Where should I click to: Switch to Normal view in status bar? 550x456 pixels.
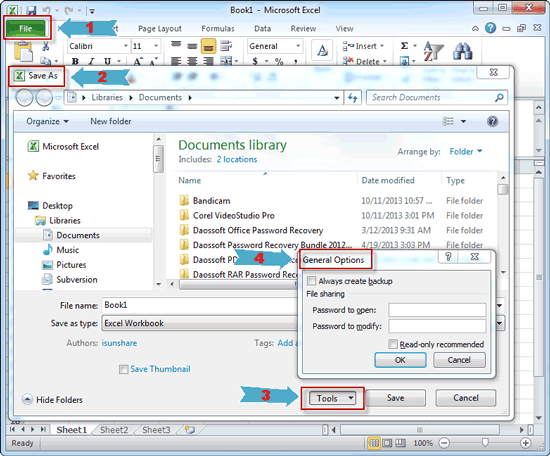pyautogui.click(x=374, y=443)
